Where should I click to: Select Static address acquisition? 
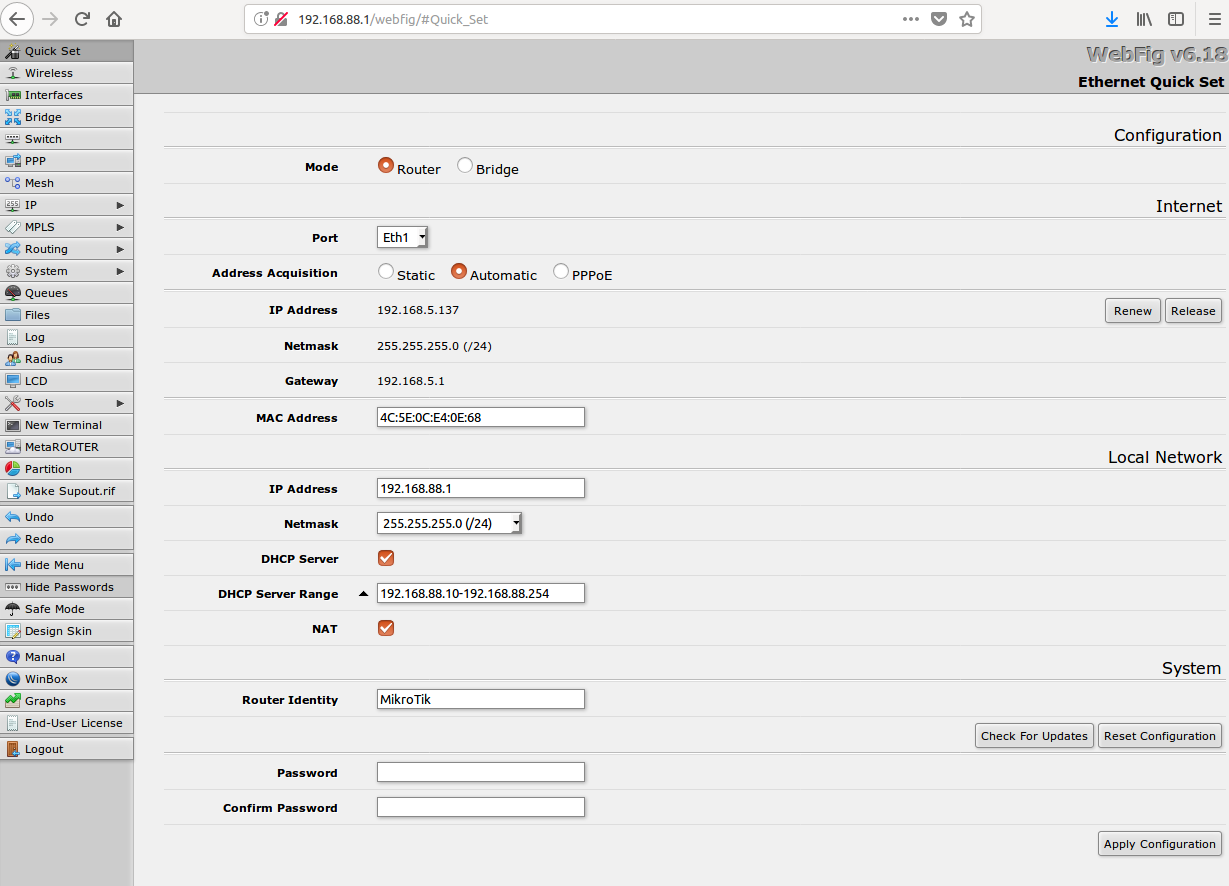pos(386,271)
